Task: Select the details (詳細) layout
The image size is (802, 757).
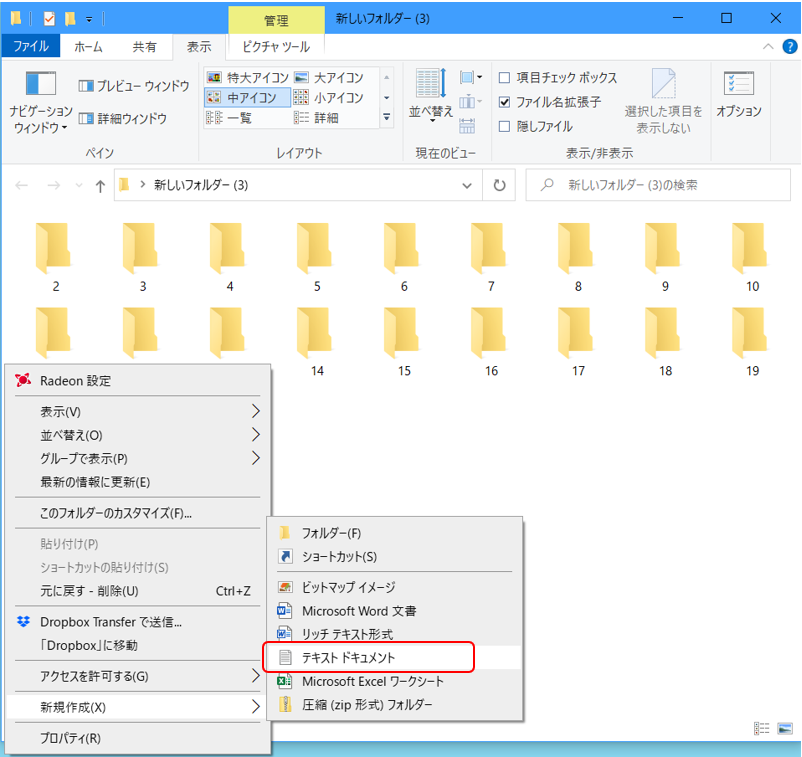Action: (x=317, y=118)
